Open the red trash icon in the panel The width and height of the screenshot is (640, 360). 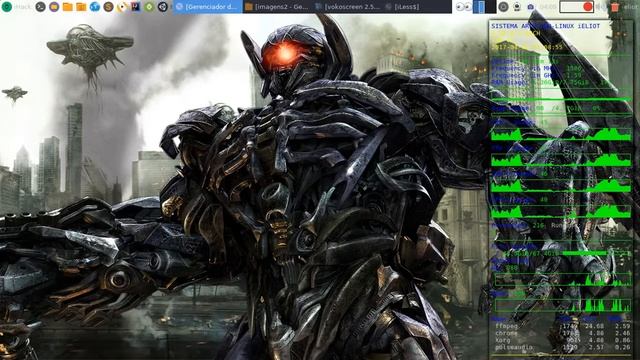point(615,7)
